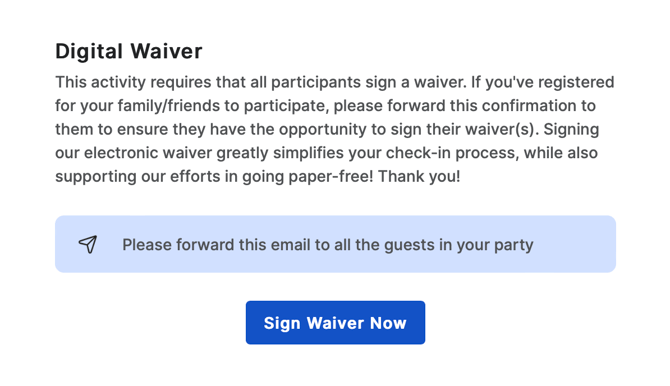Image resolution: width=670 pixels, height=386 pixels.
Task: Click the forward email notice banner
Action: [x=335, y=244]
